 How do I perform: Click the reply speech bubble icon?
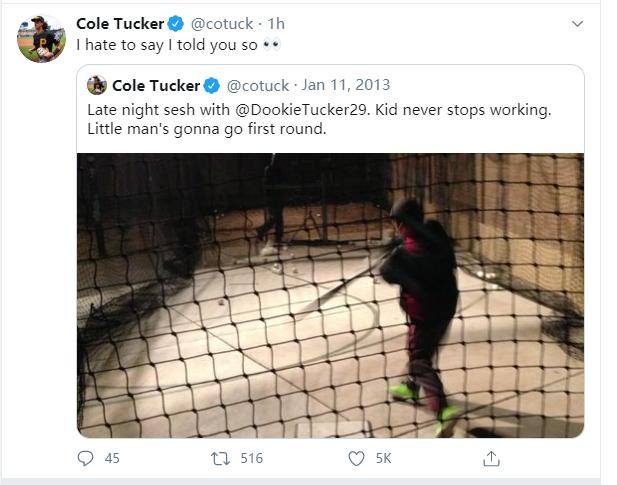coord(86,458)
